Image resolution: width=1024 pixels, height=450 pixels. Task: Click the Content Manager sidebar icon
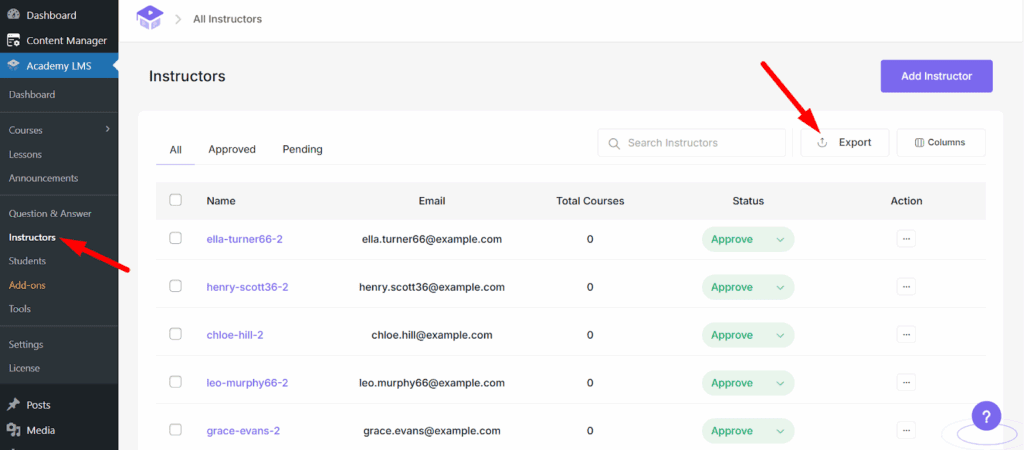click(x=14, y=40)
